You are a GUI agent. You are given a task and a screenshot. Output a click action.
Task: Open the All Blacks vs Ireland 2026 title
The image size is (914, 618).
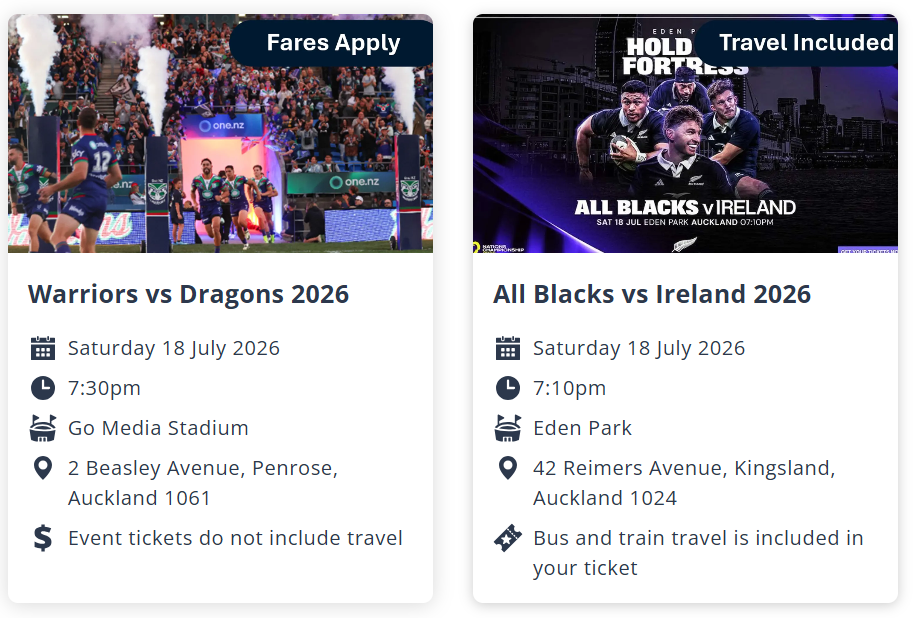[x=652, y=294]
